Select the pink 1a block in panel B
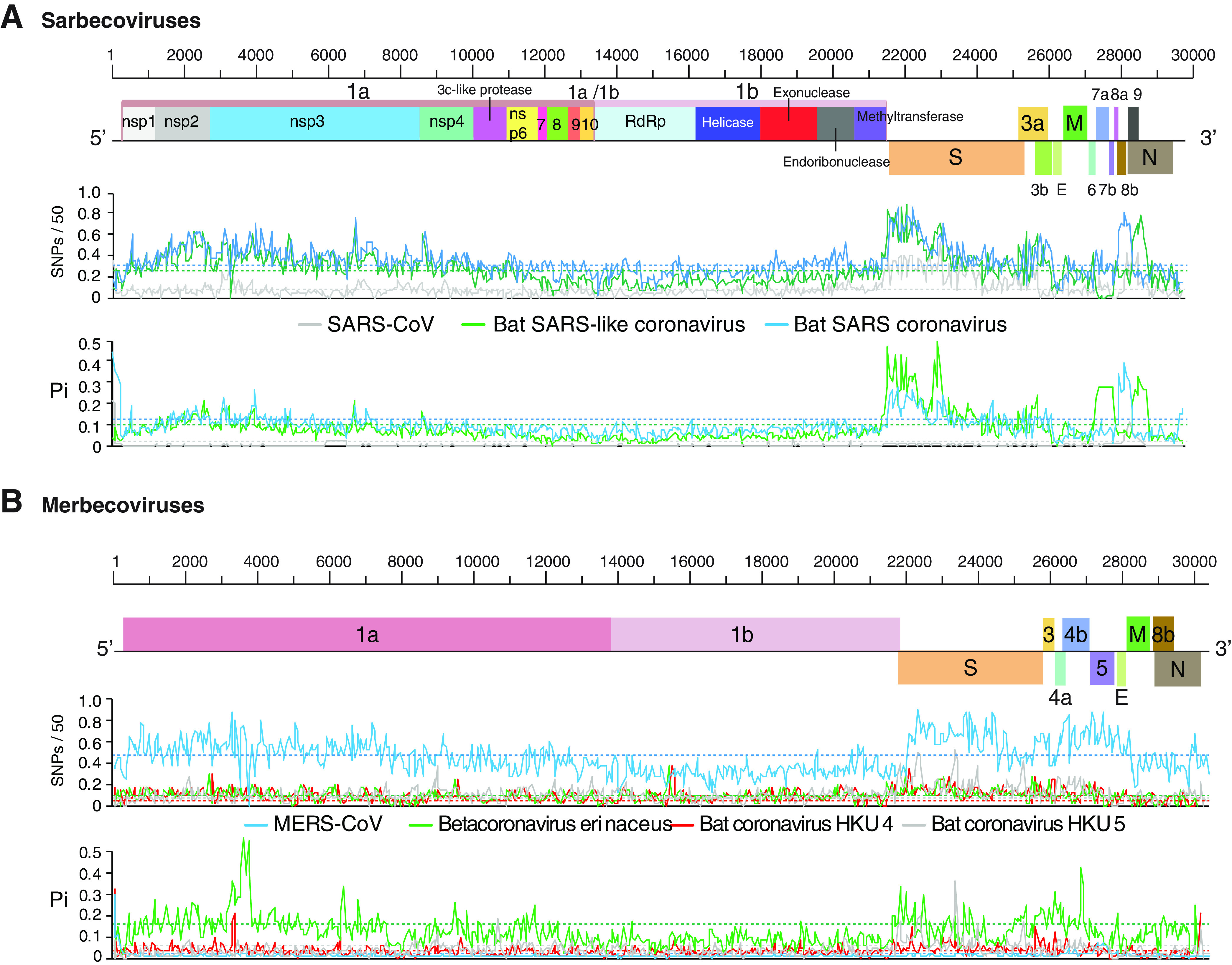This screenshot has height=965, width=1232. pyautogui.click(x=367, y=634)
